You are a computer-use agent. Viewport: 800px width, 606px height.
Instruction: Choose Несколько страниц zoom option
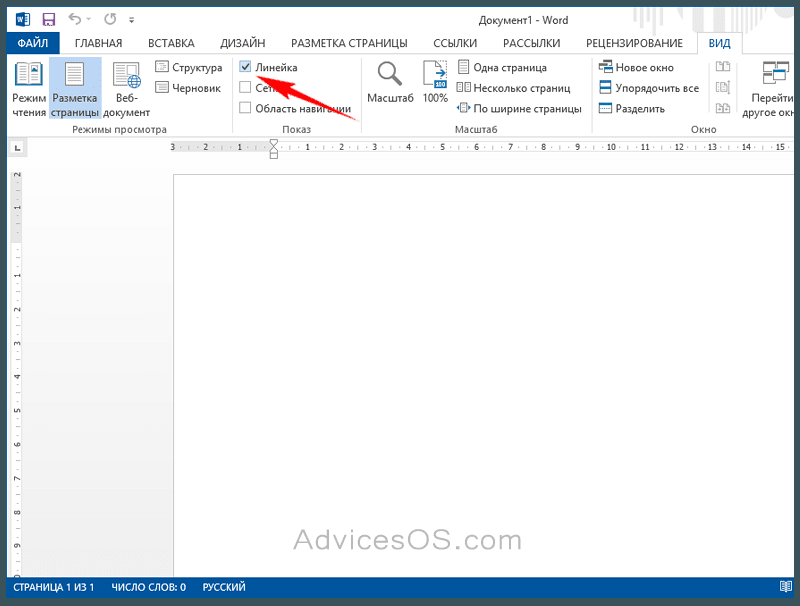coord(514,88)
